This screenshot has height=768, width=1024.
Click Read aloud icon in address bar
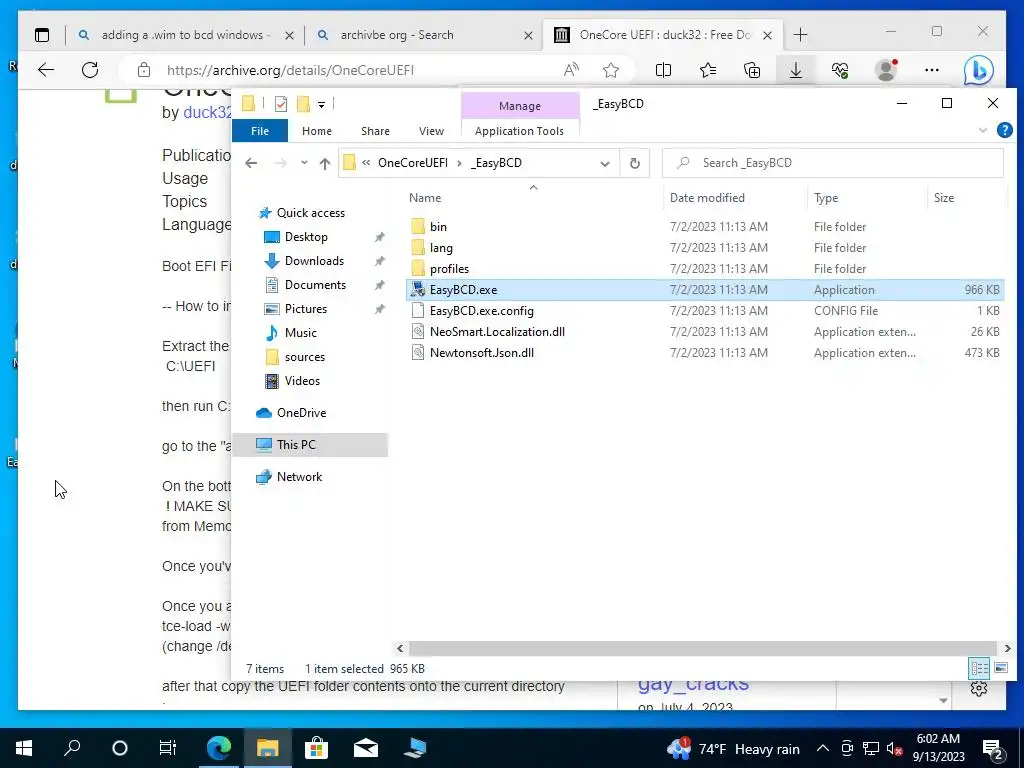pyautogui.click(x=571, y=70)
